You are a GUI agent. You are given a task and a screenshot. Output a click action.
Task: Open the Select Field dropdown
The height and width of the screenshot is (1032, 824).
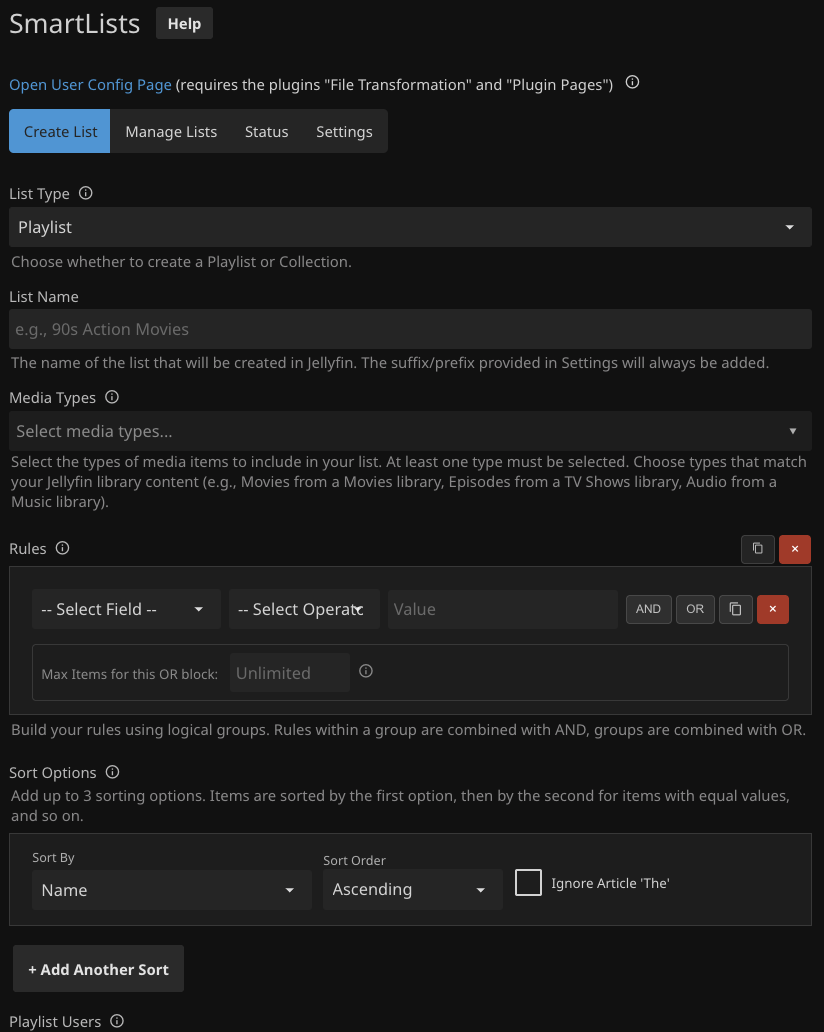coord(126,609)
